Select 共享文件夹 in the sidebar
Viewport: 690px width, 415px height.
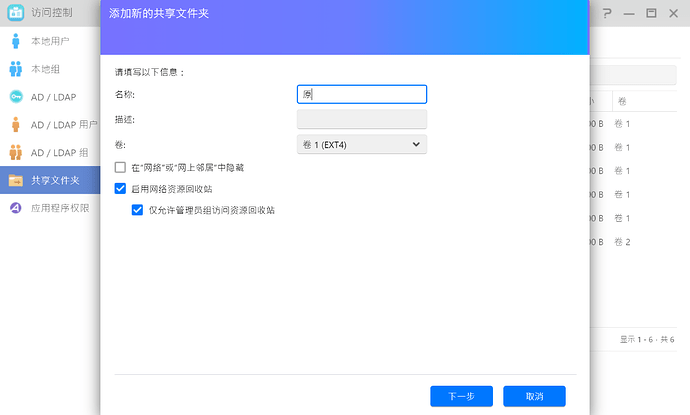(48, 181)
